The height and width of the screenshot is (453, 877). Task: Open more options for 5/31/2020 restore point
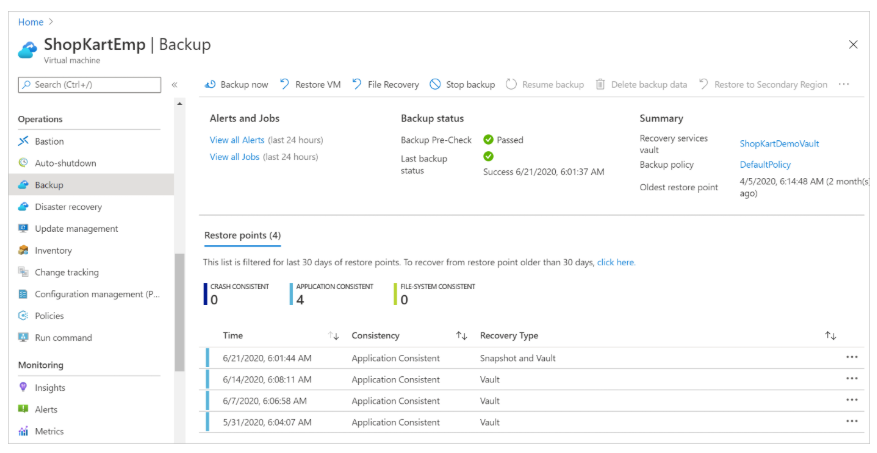pos(852,421)
